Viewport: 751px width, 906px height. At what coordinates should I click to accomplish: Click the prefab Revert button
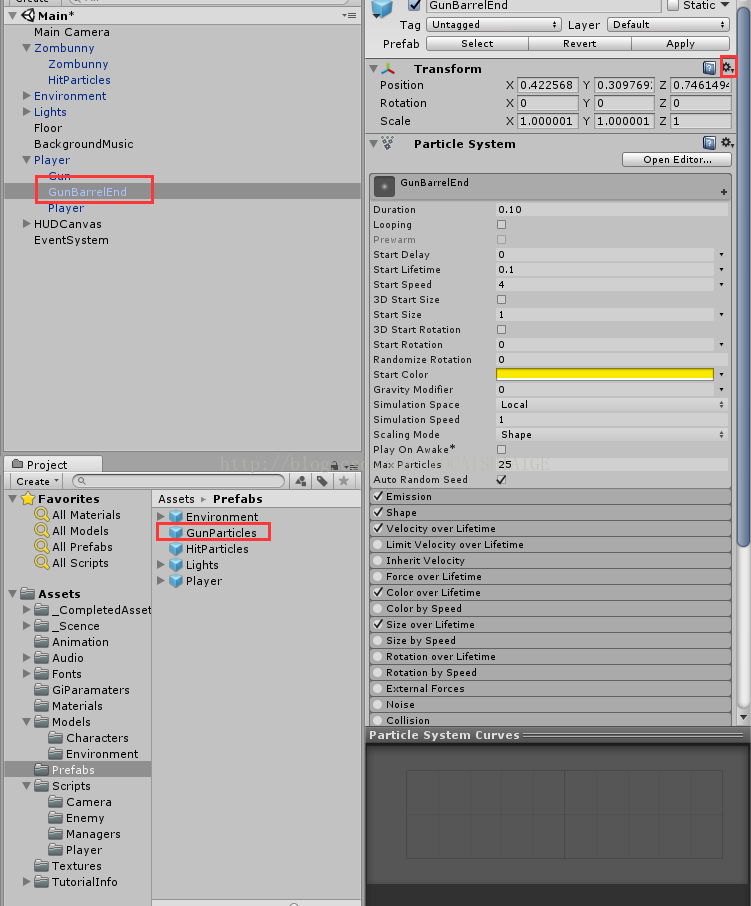pyautogui.click(x=579, y=43)
